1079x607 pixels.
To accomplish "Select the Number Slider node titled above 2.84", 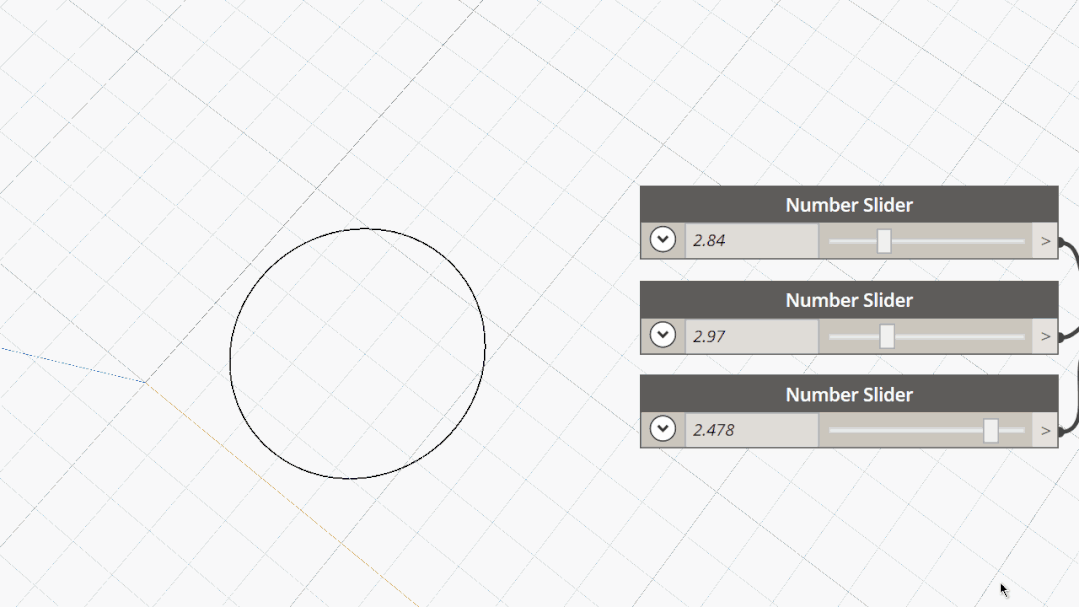I will tap(849, 204).
